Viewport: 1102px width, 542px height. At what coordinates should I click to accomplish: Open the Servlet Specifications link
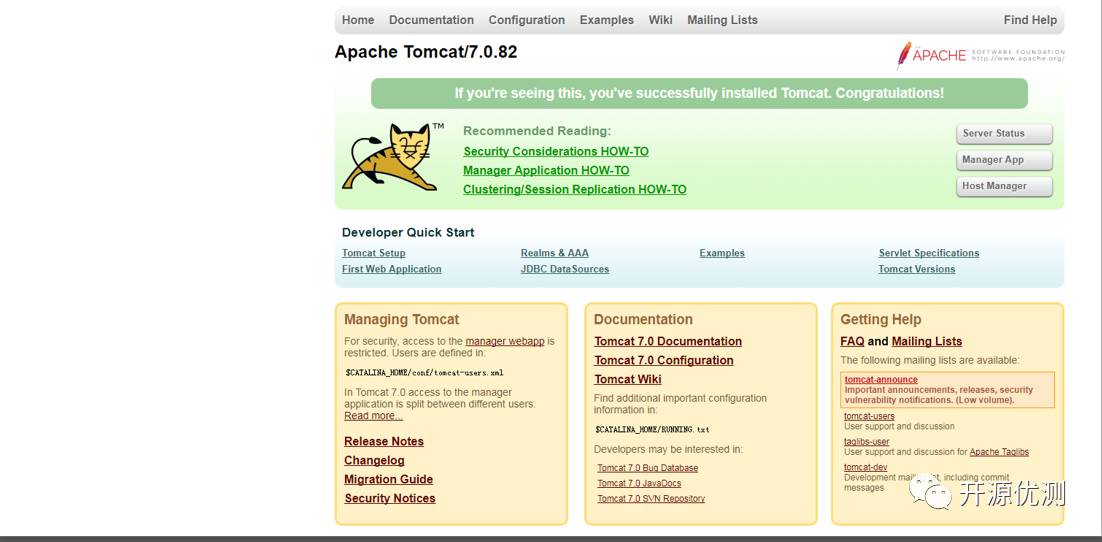point(928,253)
